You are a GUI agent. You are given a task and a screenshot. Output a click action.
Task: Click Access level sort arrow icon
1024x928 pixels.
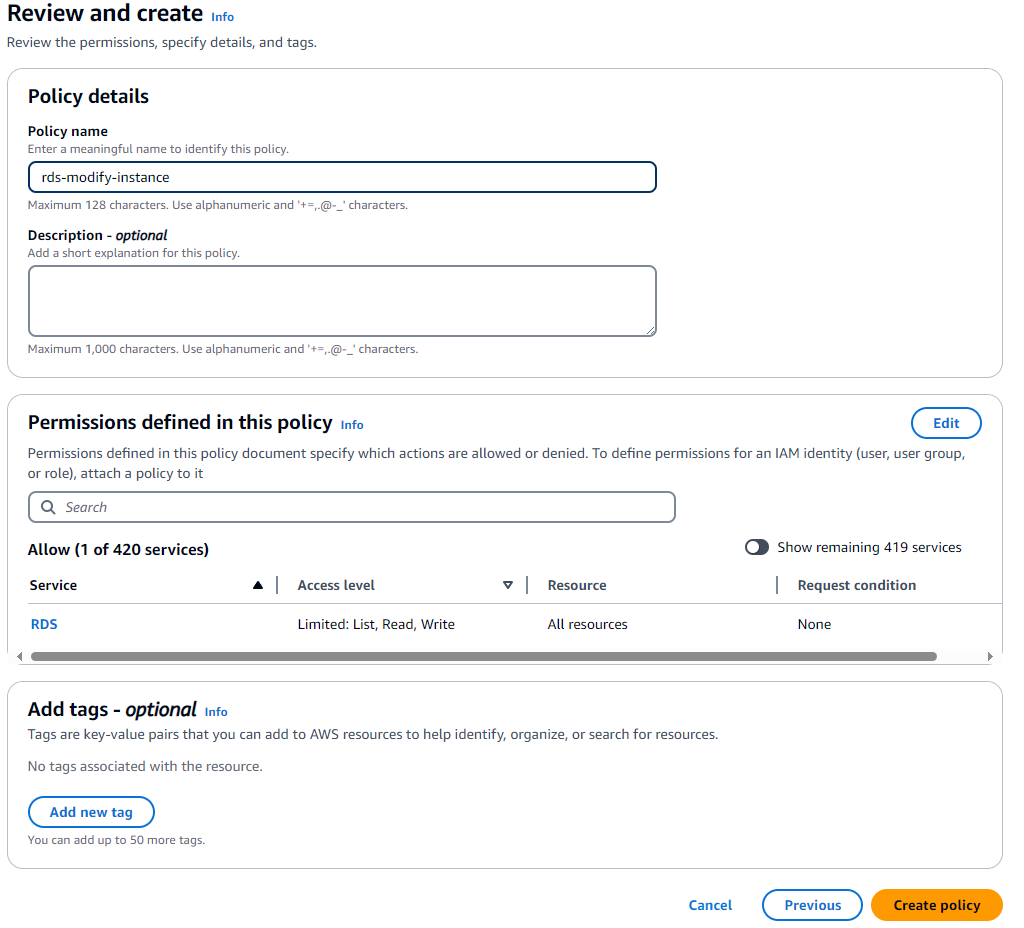click(508, 585)
